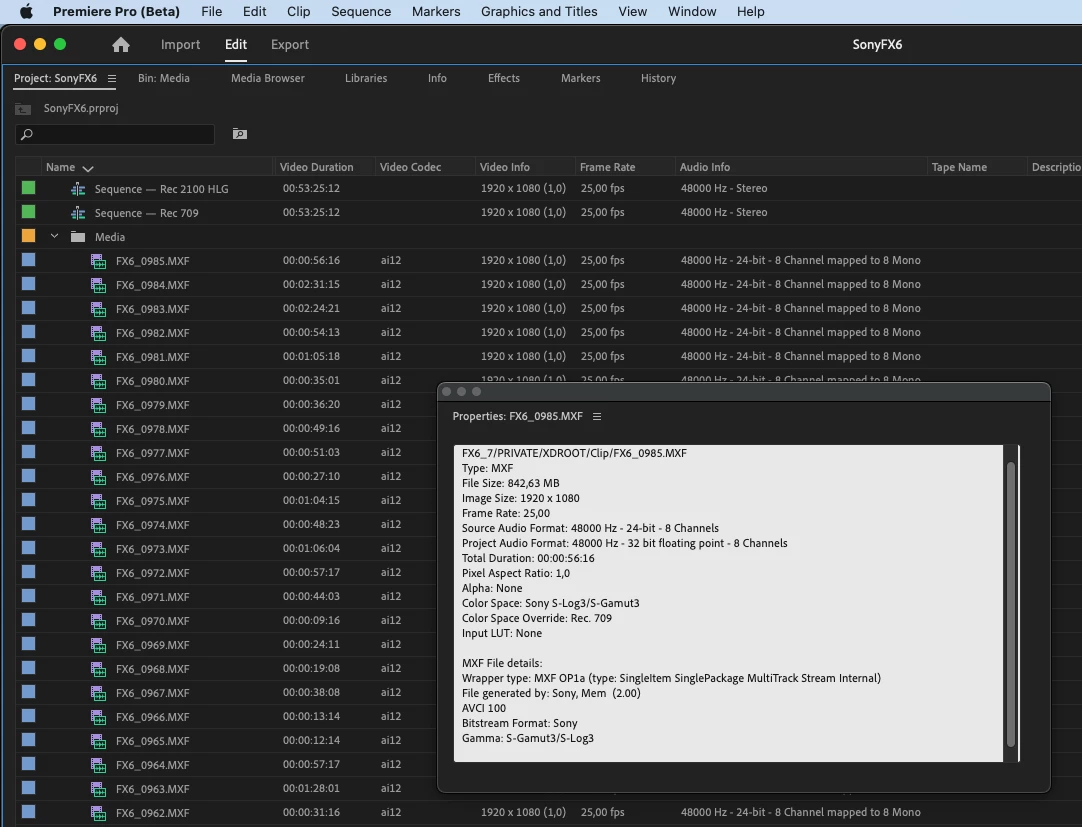Click the FX6_0985.MXF clip icon

pyautogui.click(x=99, y=261)
